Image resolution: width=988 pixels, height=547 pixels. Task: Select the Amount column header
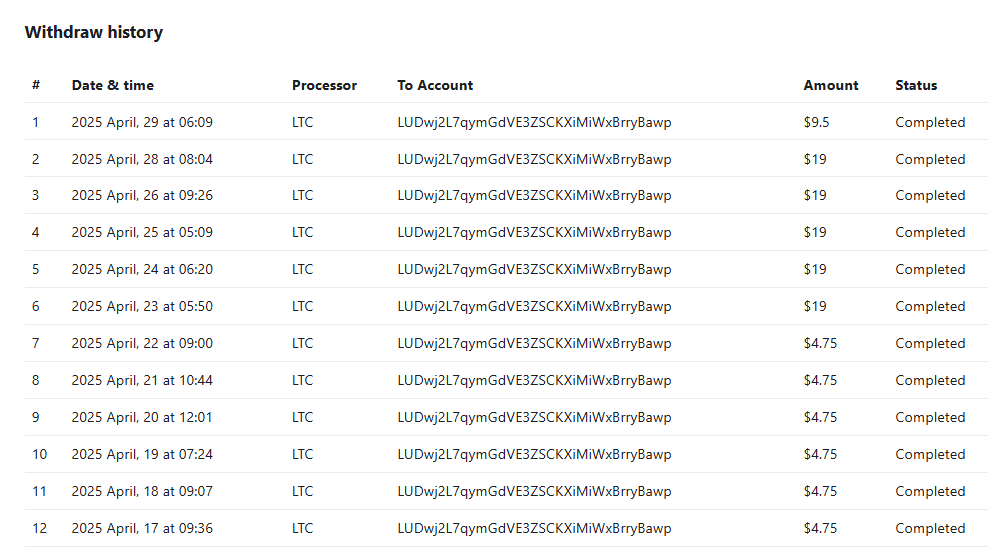point(831,85)
